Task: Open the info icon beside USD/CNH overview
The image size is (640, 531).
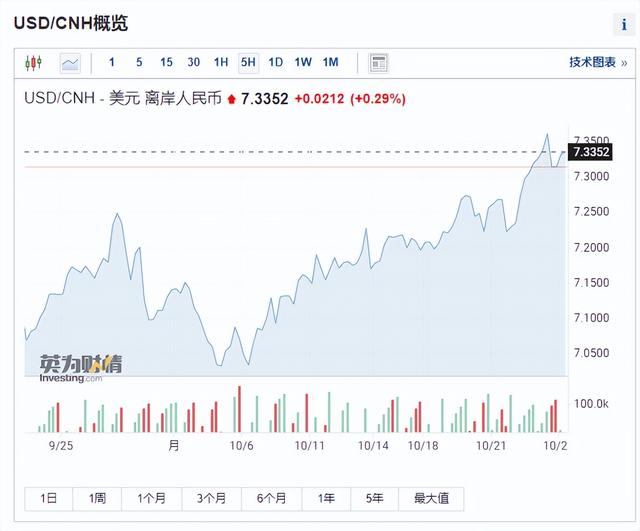Action: (x=620, y=25)
